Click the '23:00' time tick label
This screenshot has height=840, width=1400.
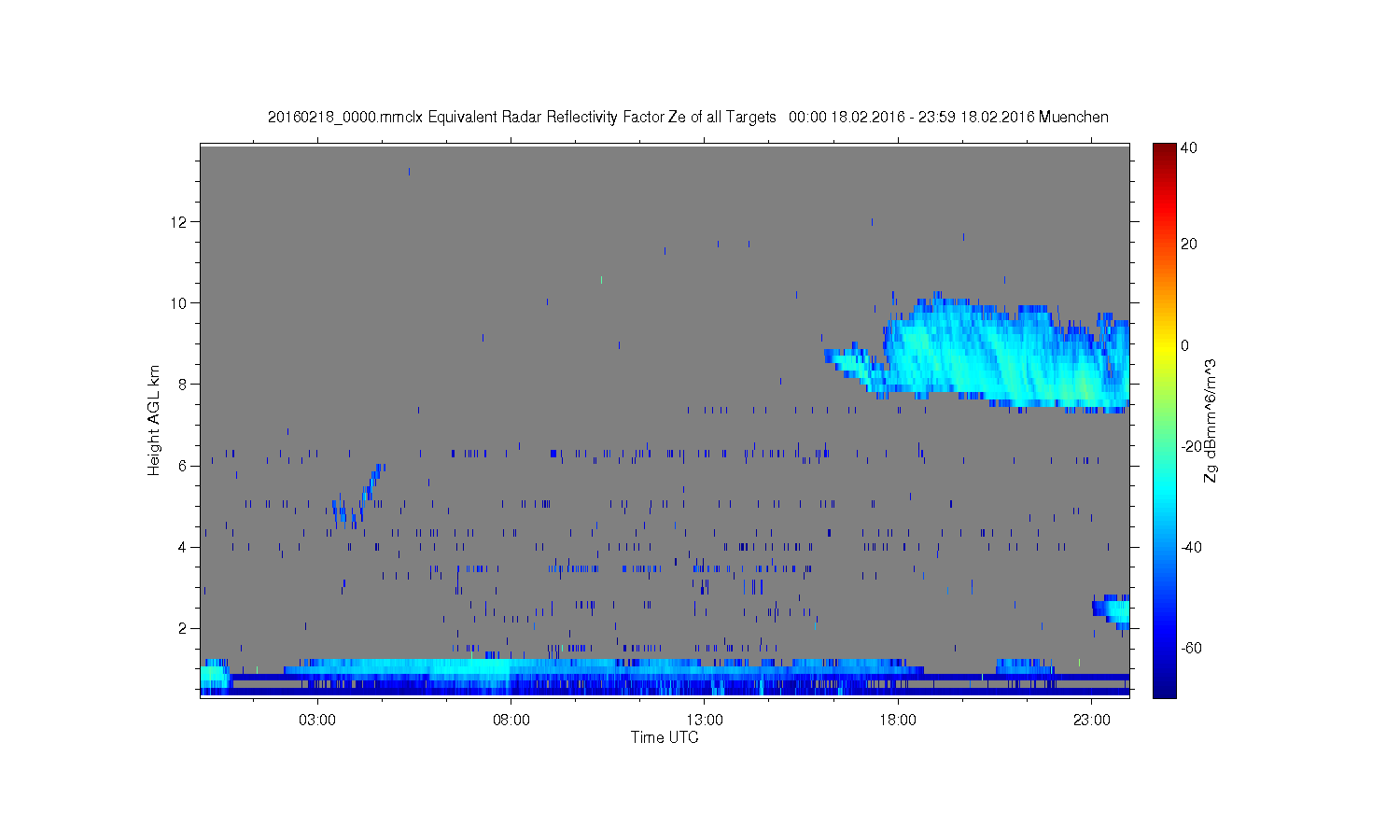[1092, 721]
